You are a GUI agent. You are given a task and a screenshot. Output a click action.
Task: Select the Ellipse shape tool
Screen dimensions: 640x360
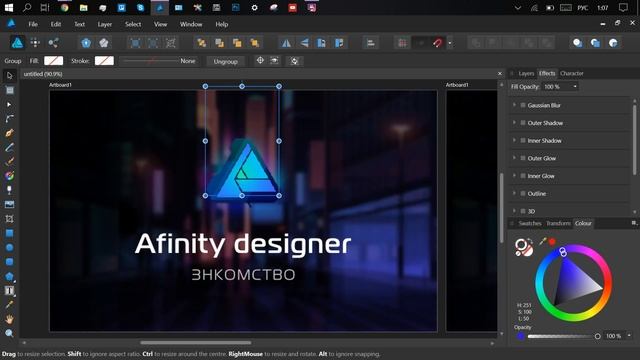pyautogui.click(x=9, y=247)
